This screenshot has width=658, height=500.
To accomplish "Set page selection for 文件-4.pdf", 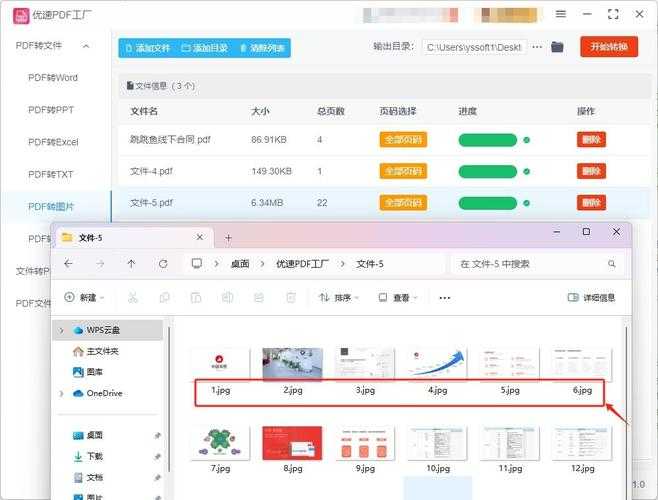I will point(403,171).
